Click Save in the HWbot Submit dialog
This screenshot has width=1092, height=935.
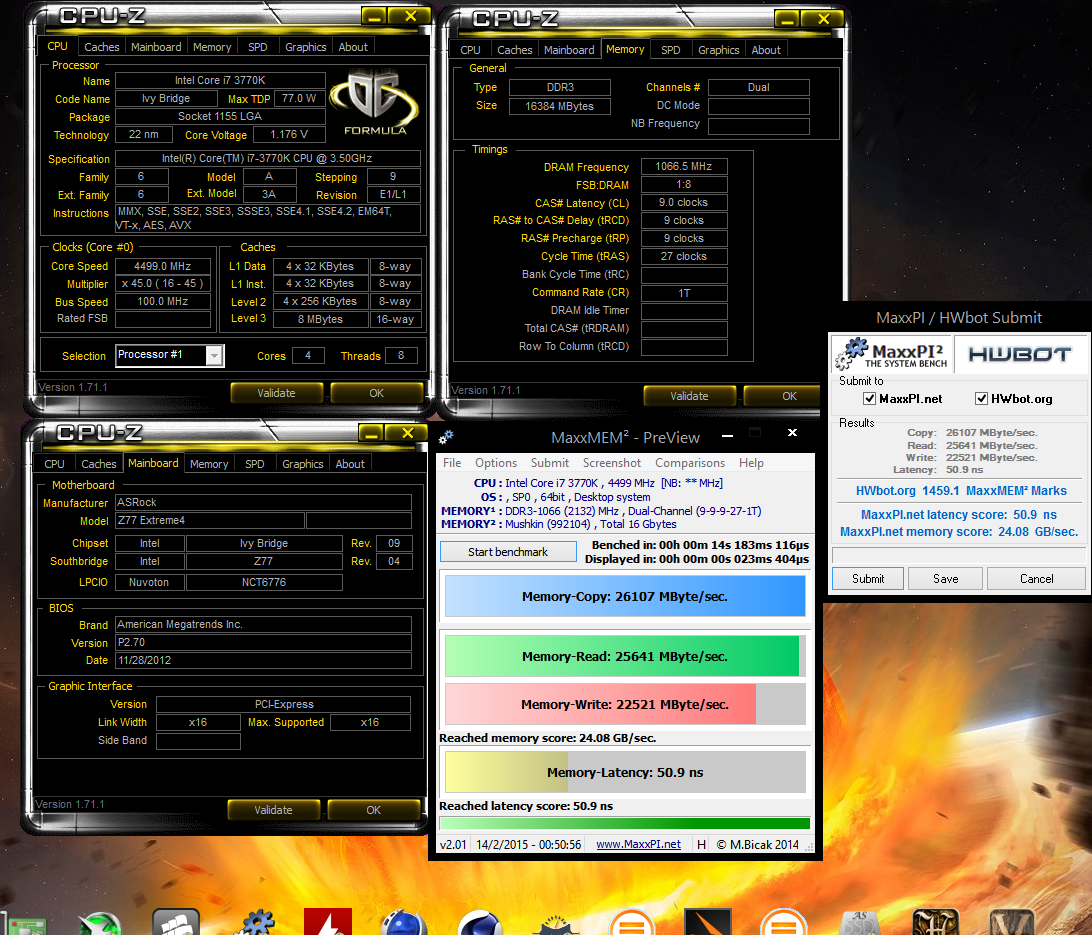click(x=945, y=579)
